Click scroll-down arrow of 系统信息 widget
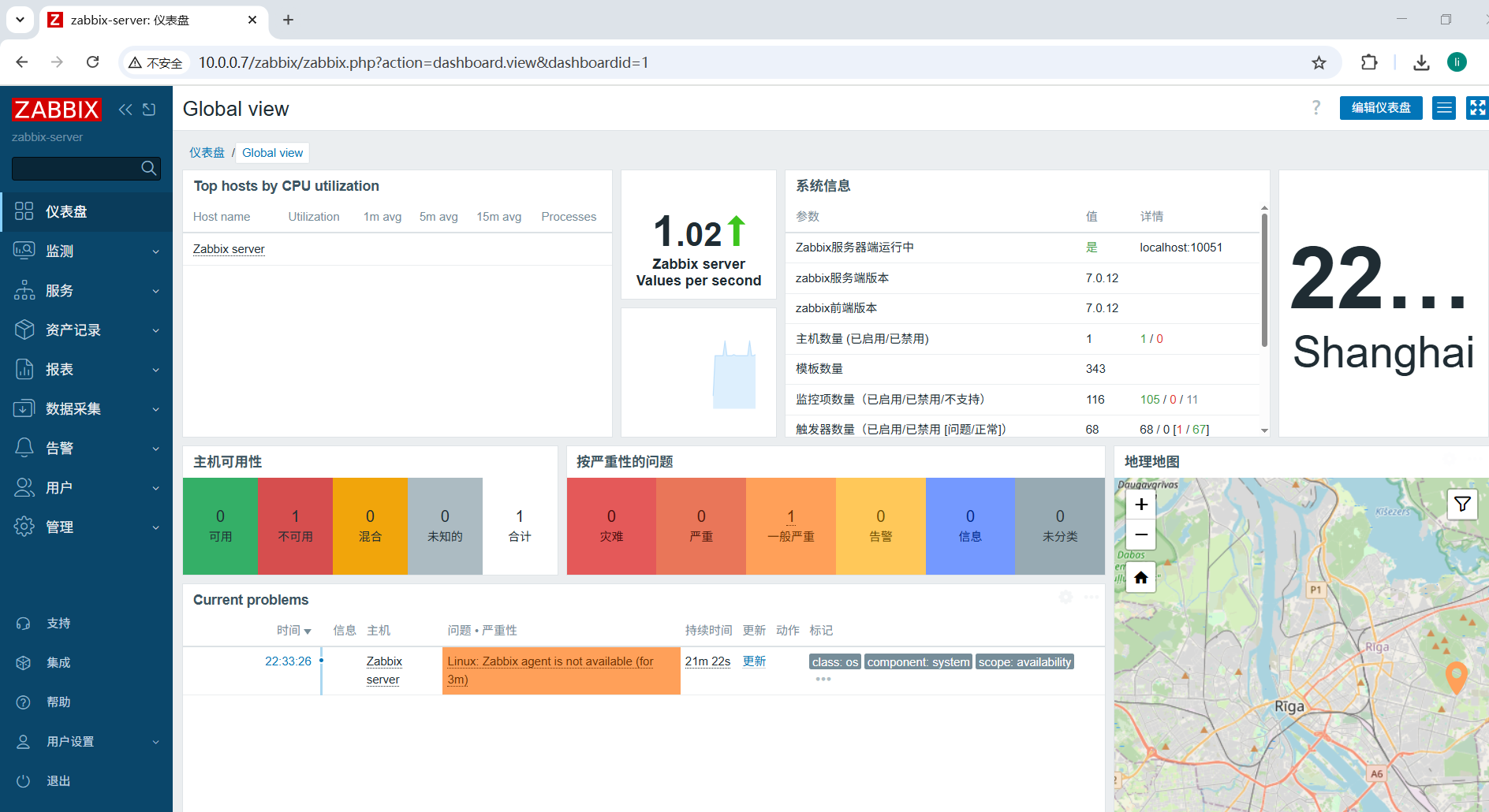 tap(1264, 430)
